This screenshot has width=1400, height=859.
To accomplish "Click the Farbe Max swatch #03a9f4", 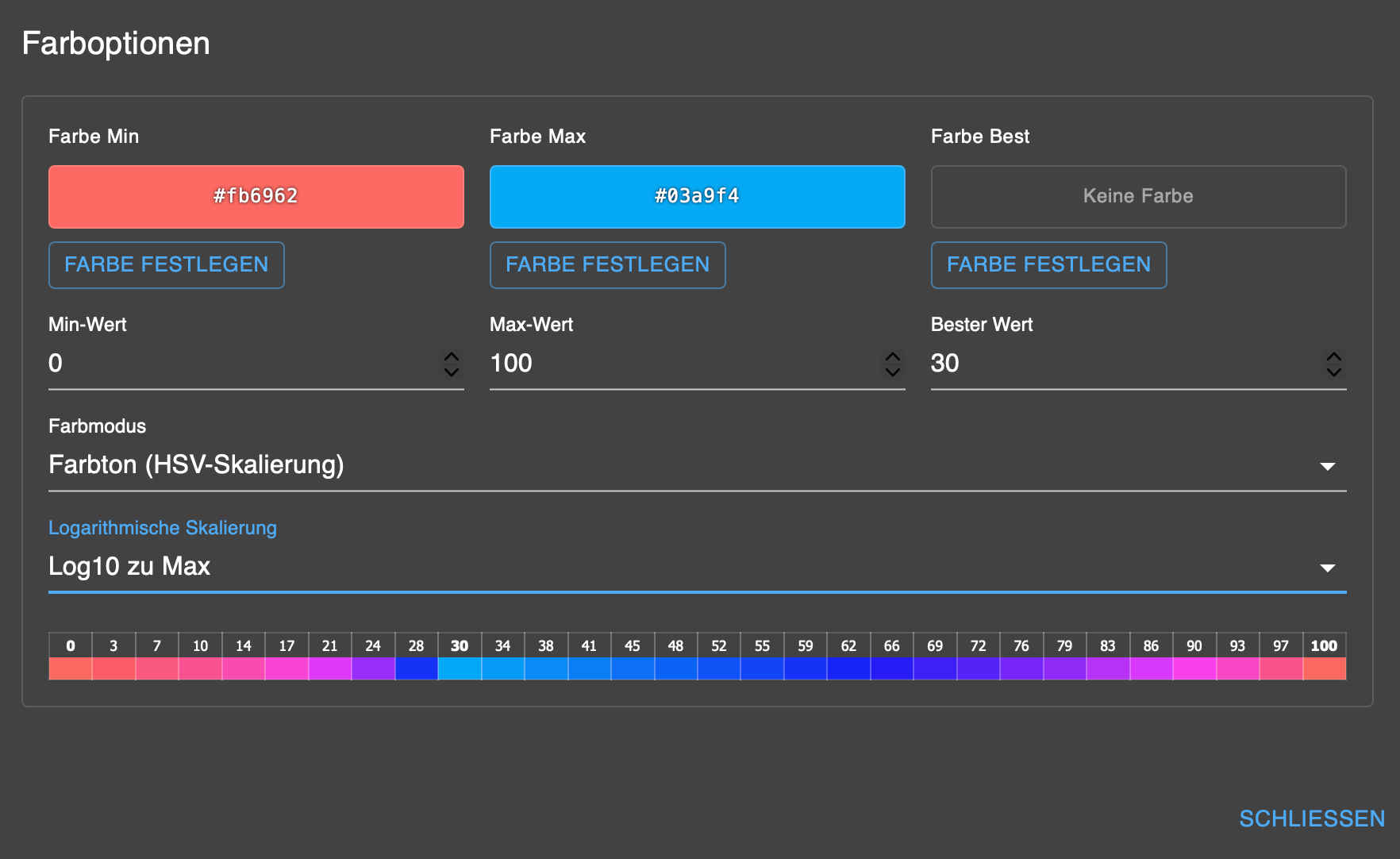I will [698, 197].
